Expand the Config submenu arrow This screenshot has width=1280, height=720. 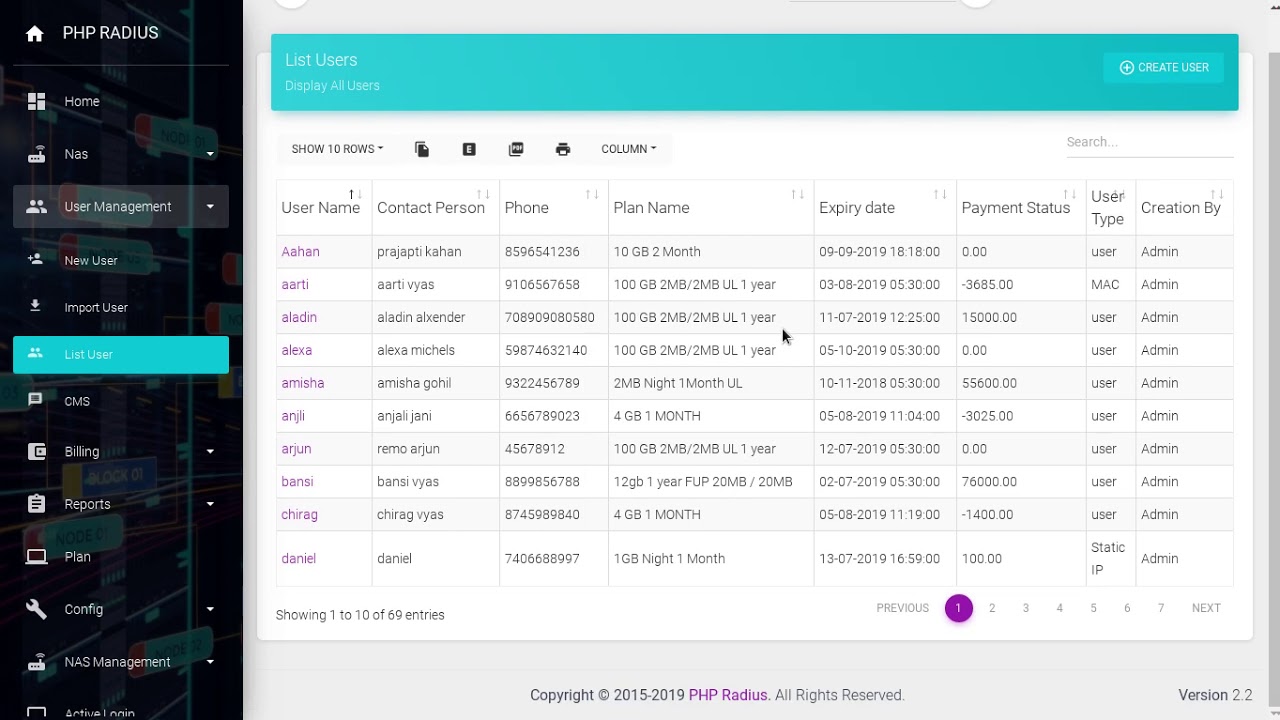coord(210,609)
